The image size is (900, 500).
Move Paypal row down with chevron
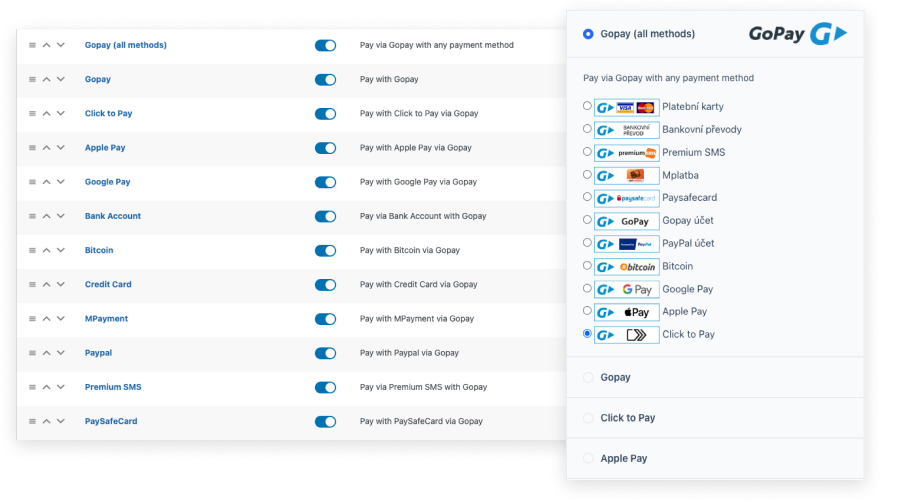coord(61,353)
